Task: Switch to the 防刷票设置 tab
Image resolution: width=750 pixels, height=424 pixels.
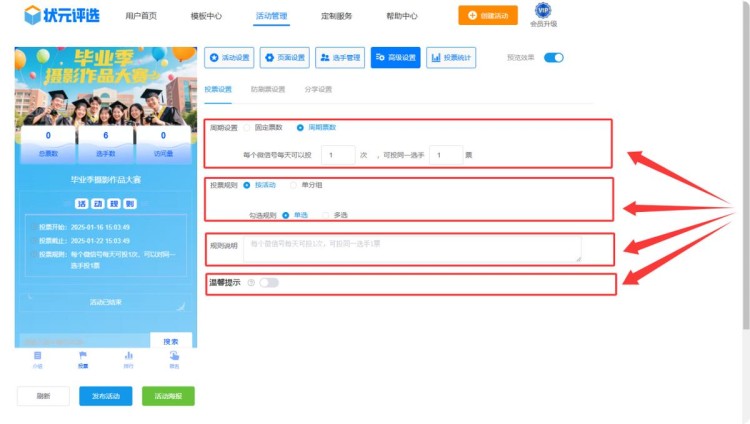Action: coord(267,89)
